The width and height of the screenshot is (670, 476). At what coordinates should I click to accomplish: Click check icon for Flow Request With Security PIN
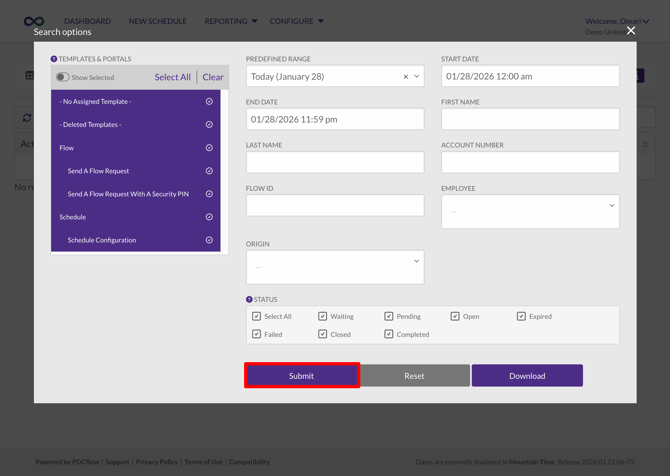point(209,194)
